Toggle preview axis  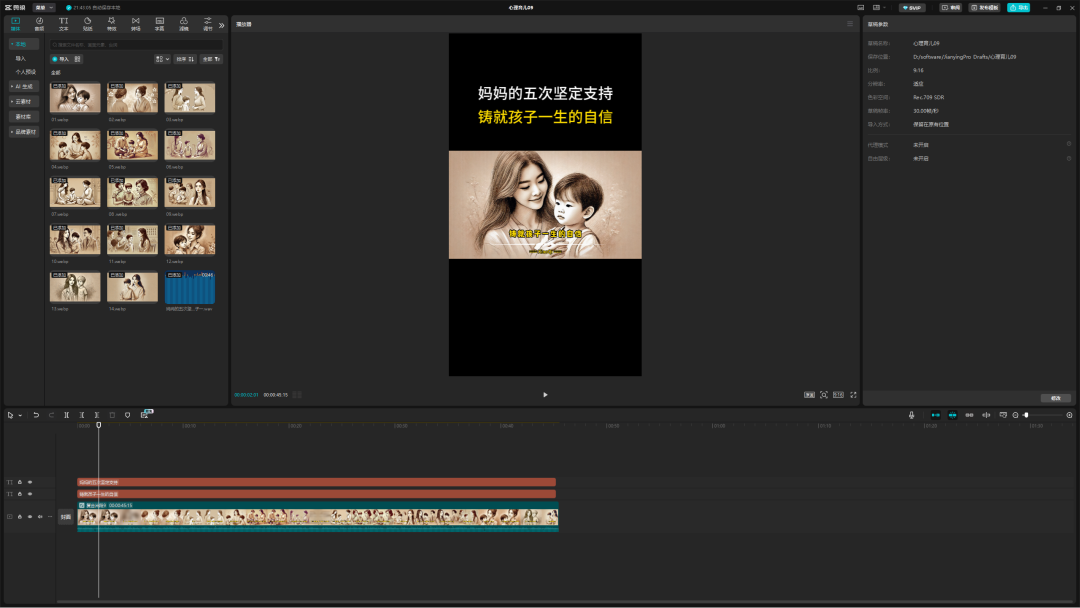tap(986, 415)
